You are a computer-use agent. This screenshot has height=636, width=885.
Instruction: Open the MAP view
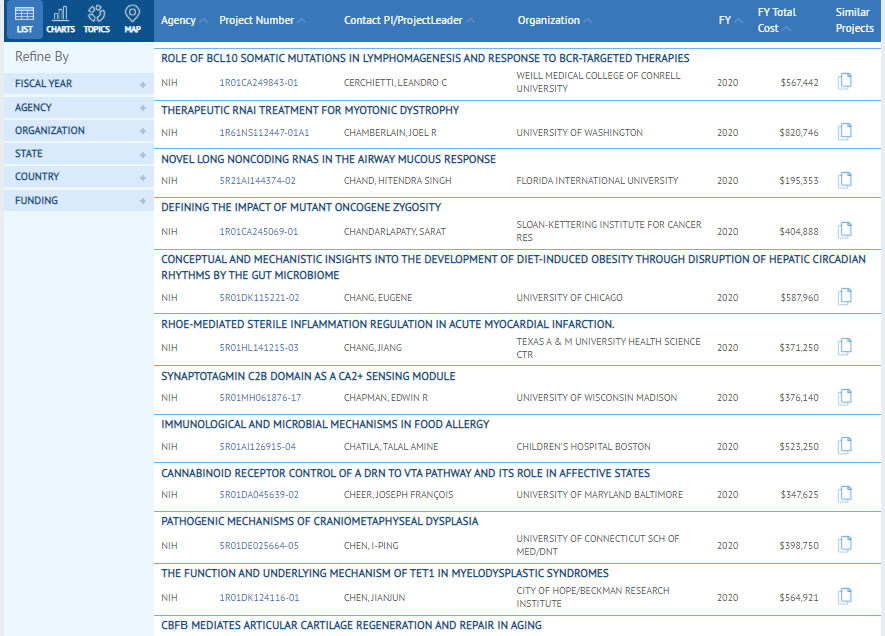133,20
